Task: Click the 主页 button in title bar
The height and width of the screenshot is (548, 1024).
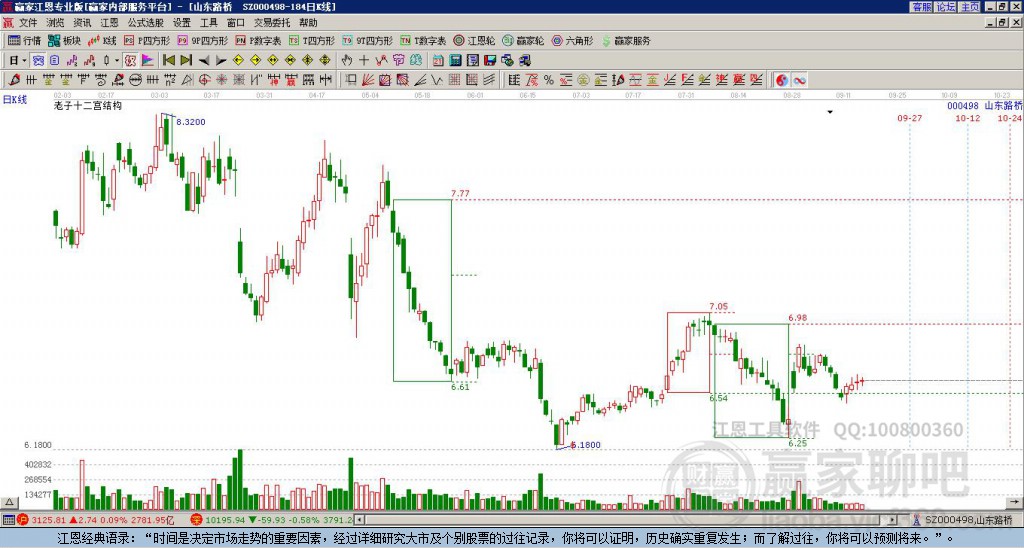Action: (969, 7)
